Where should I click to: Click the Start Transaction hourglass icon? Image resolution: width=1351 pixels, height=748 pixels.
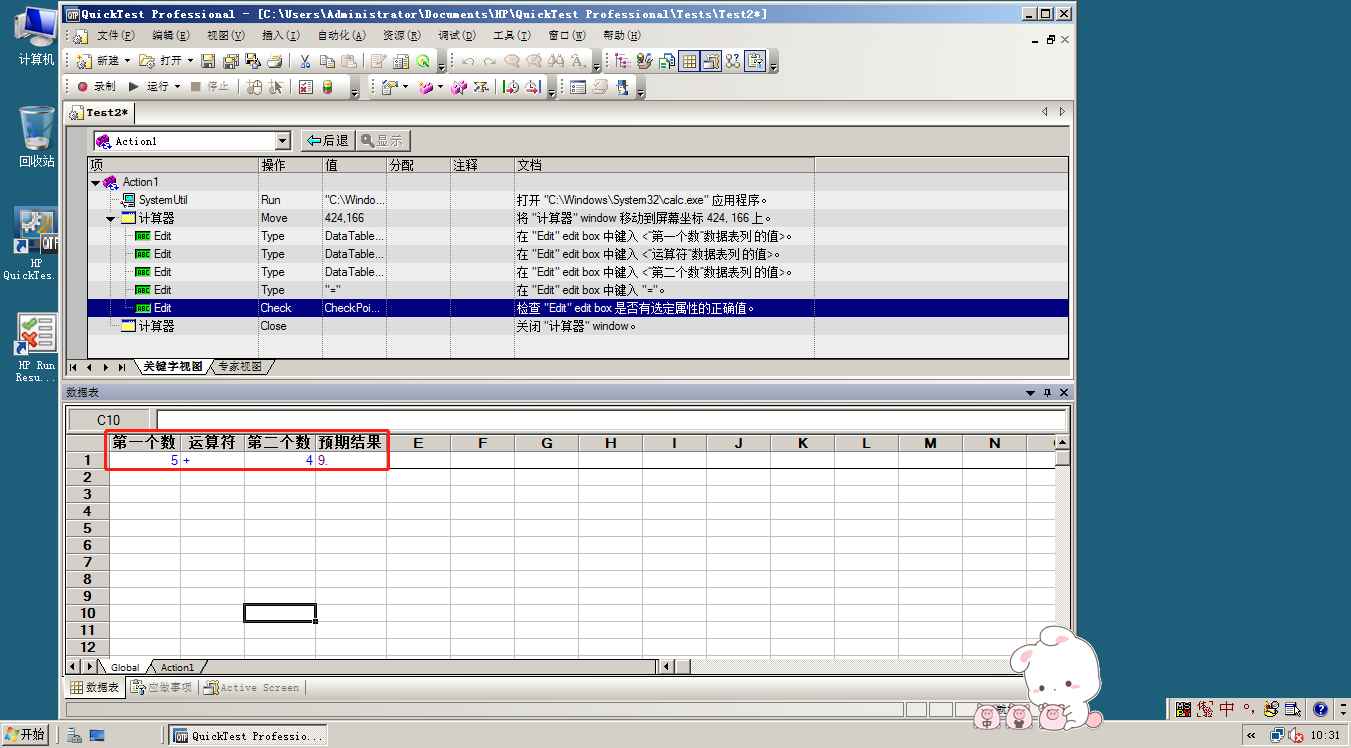tap(510, 87)
